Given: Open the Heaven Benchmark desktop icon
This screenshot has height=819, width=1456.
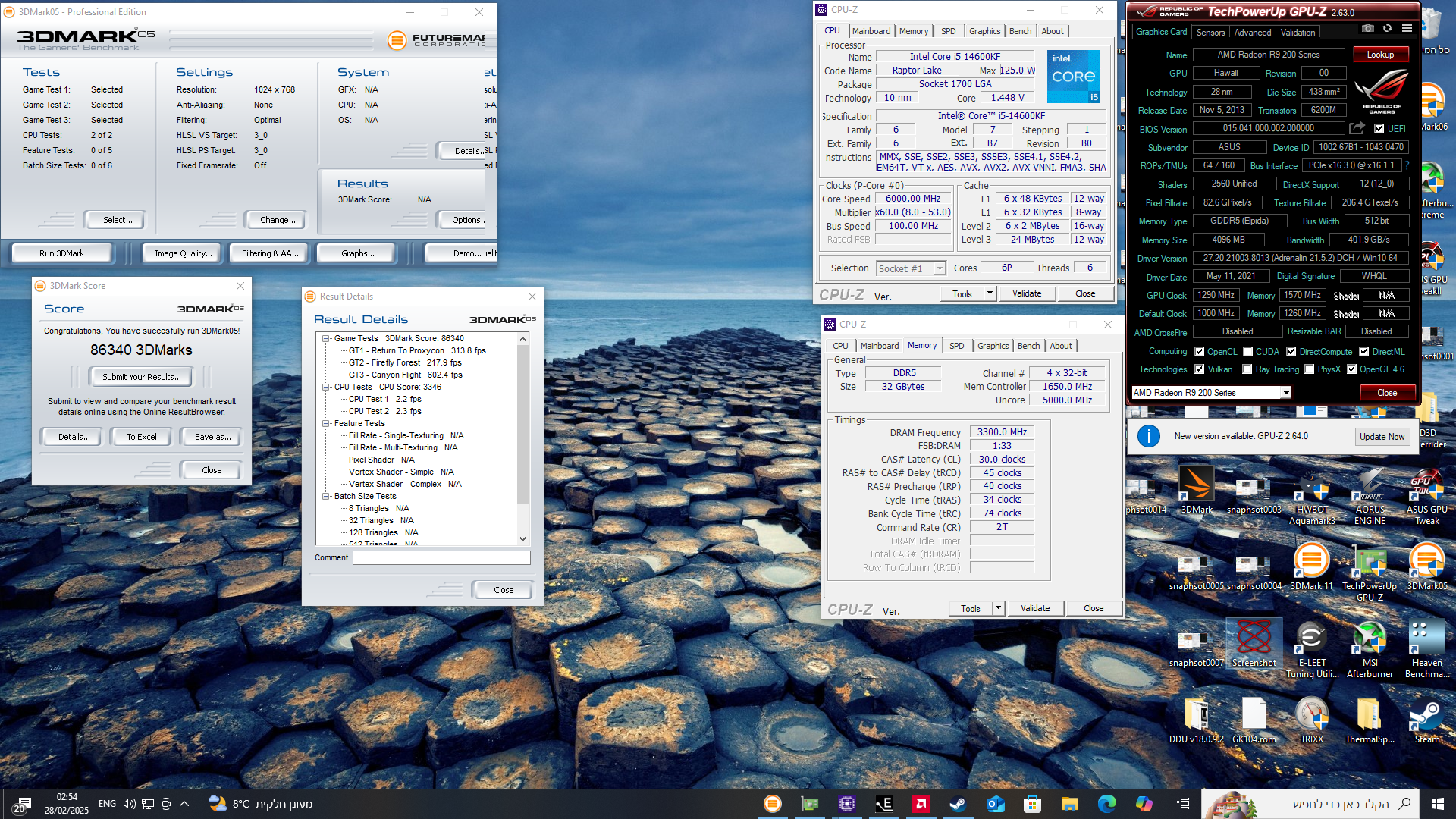Looking at the screenshot, I should (1427, 649).
